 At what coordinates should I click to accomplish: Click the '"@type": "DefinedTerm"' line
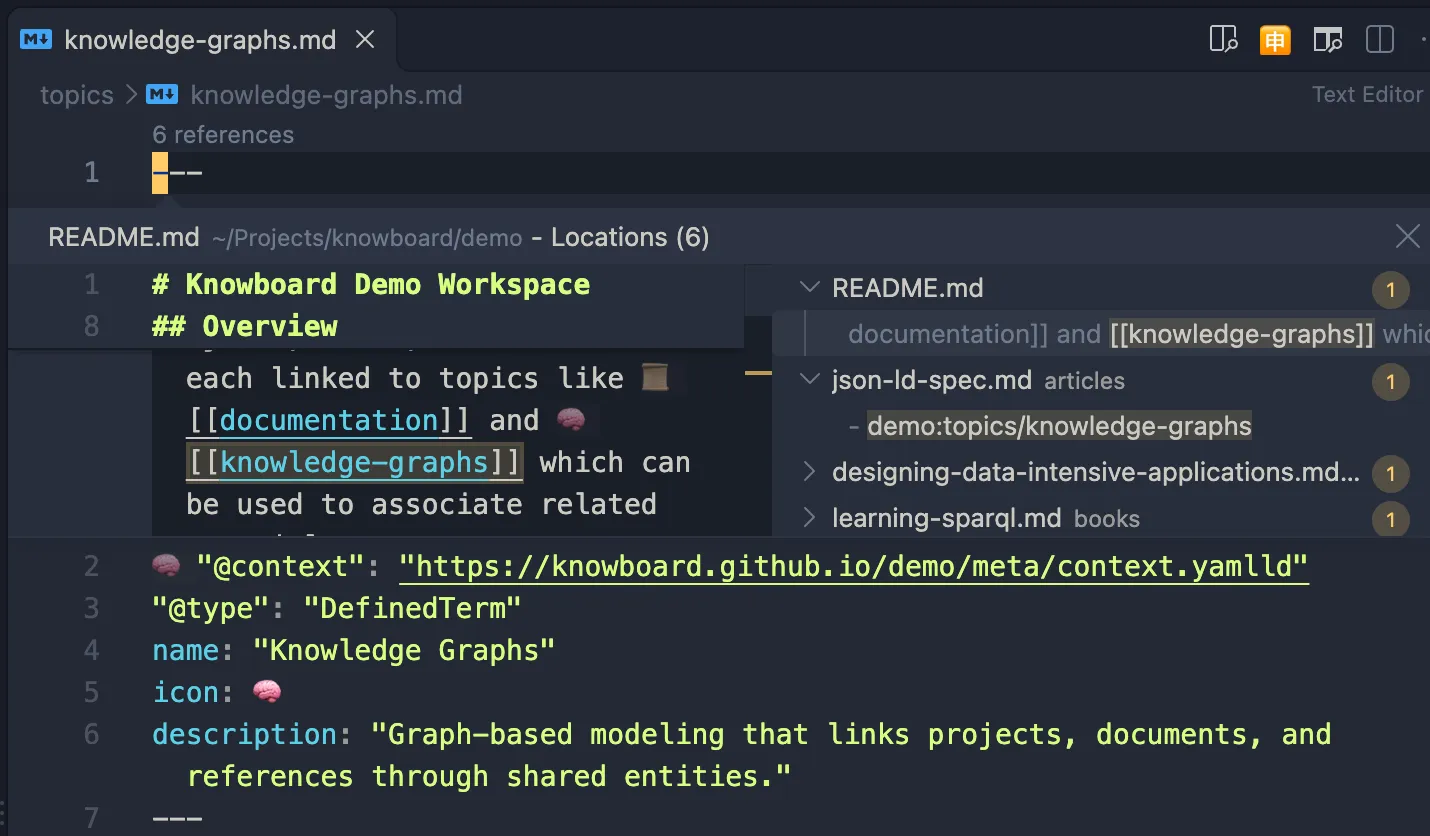337,608
